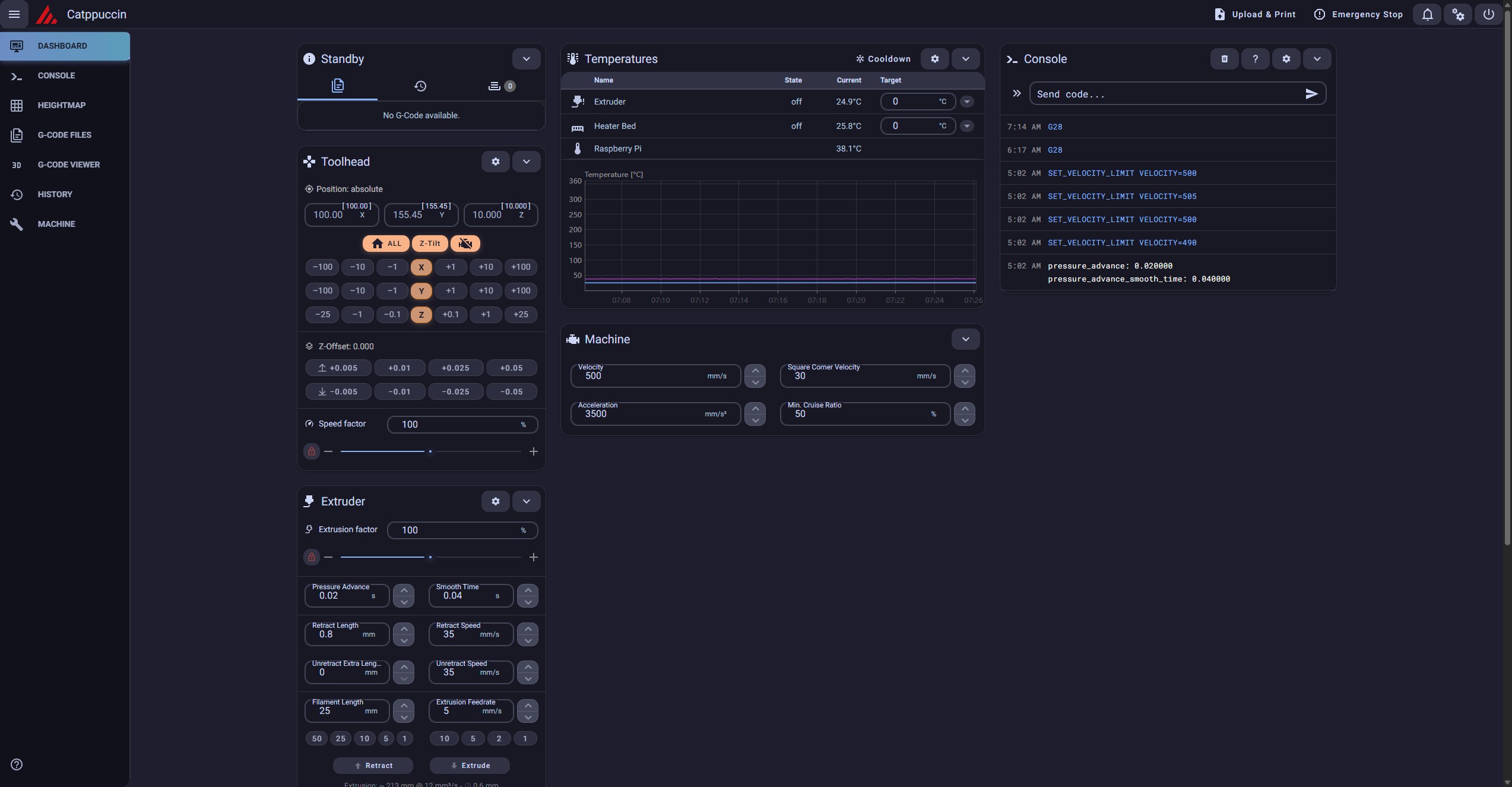Collapse the Console panel chevron

click(1317, 59)
